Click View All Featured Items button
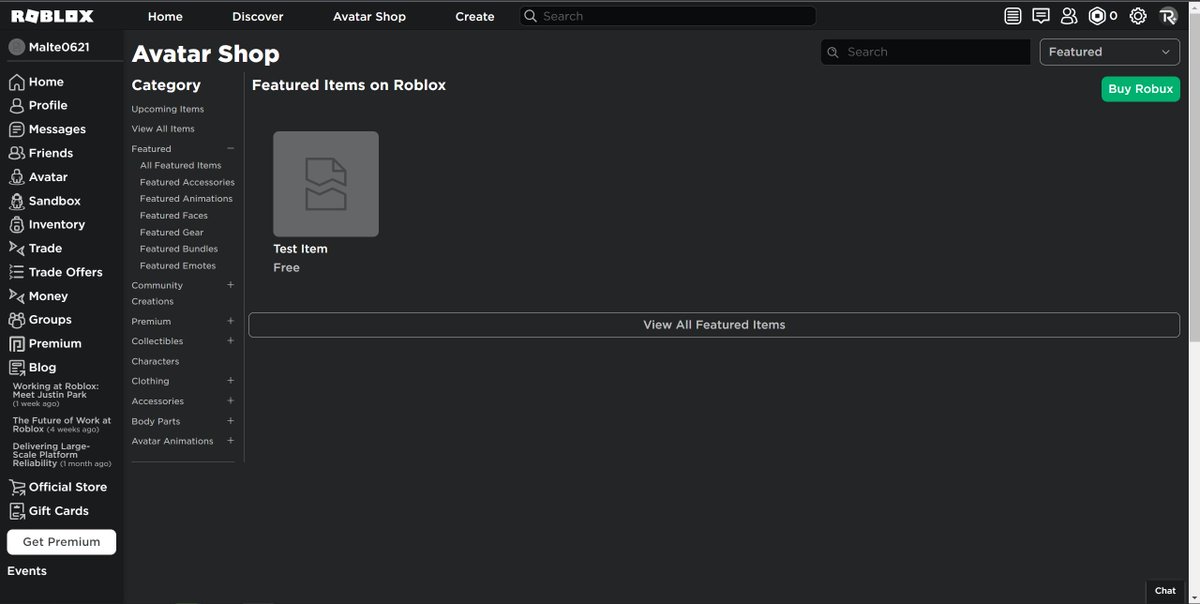Screen dimensions: 1200x604 click(714, 325)
